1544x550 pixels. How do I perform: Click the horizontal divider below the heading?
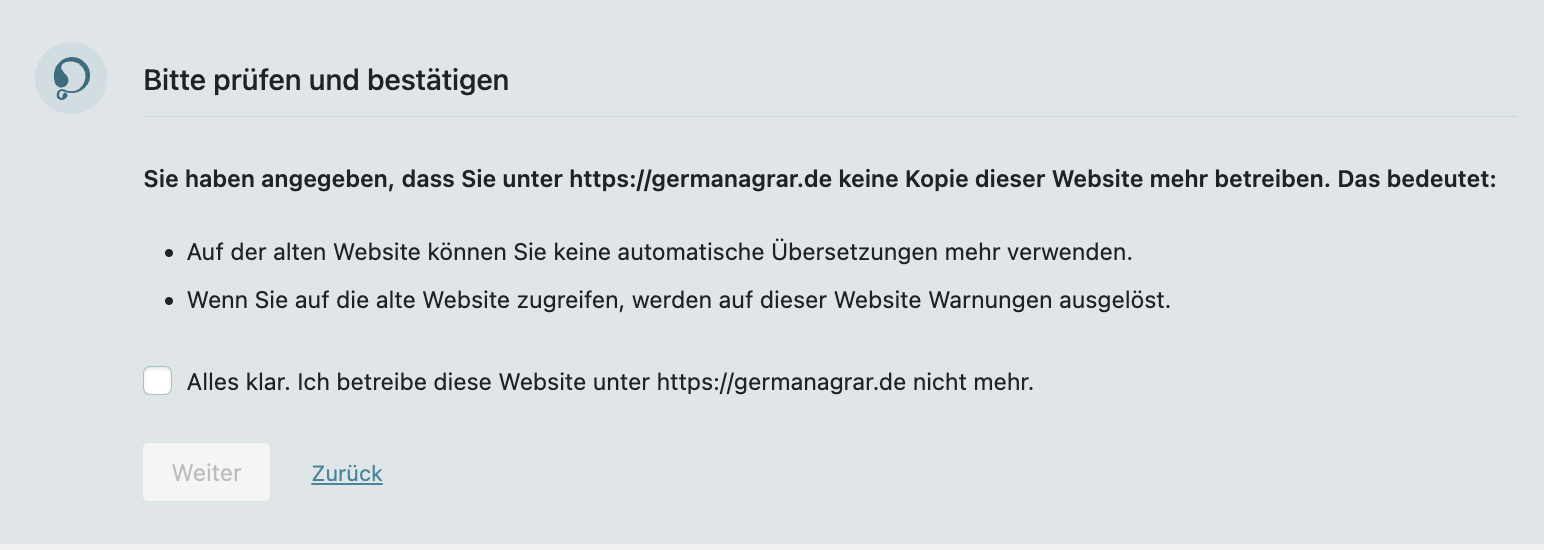[x=830, y=117]
